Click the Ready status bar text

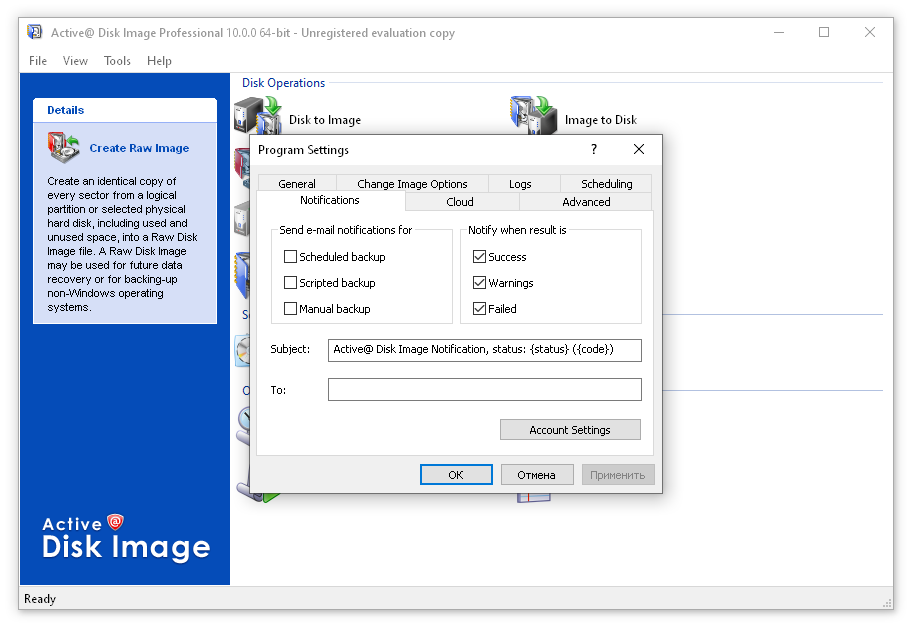coord(40,599)
